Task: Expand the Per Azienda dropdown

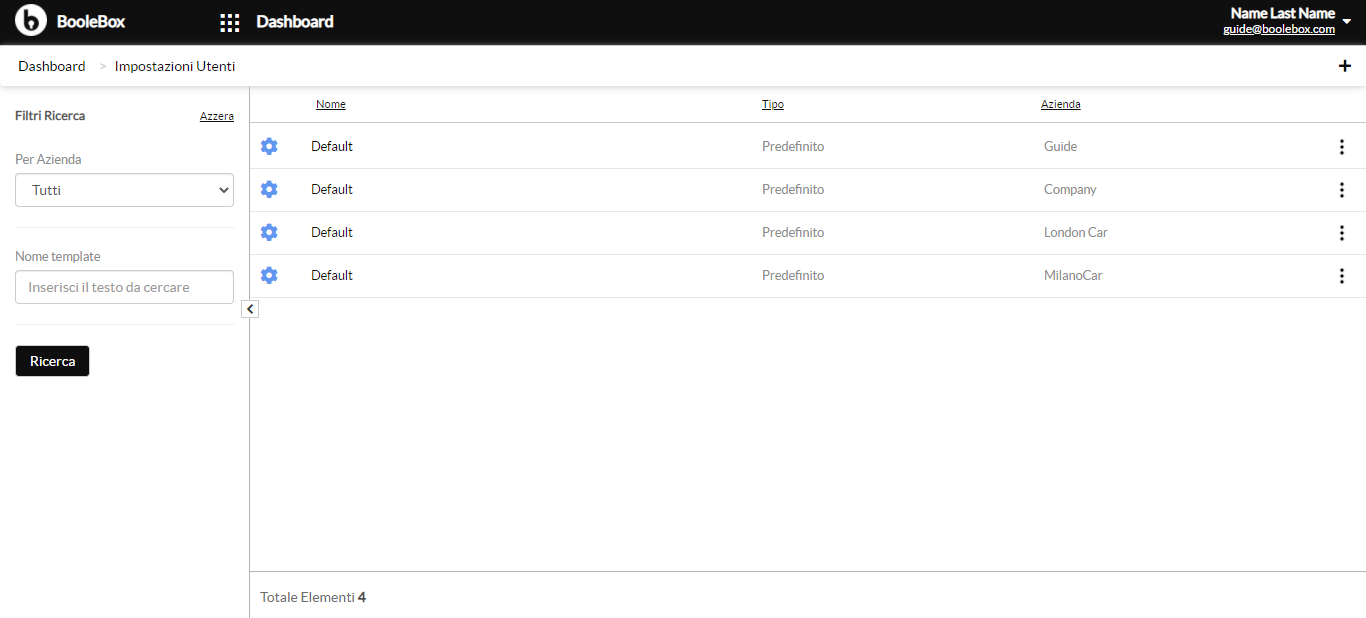Action: point(124,190)
